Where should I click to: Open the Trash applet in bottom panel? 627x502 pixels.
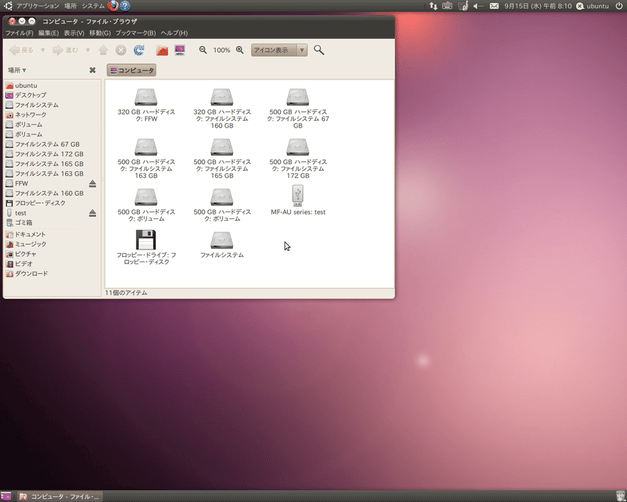(x=621, y=496)
